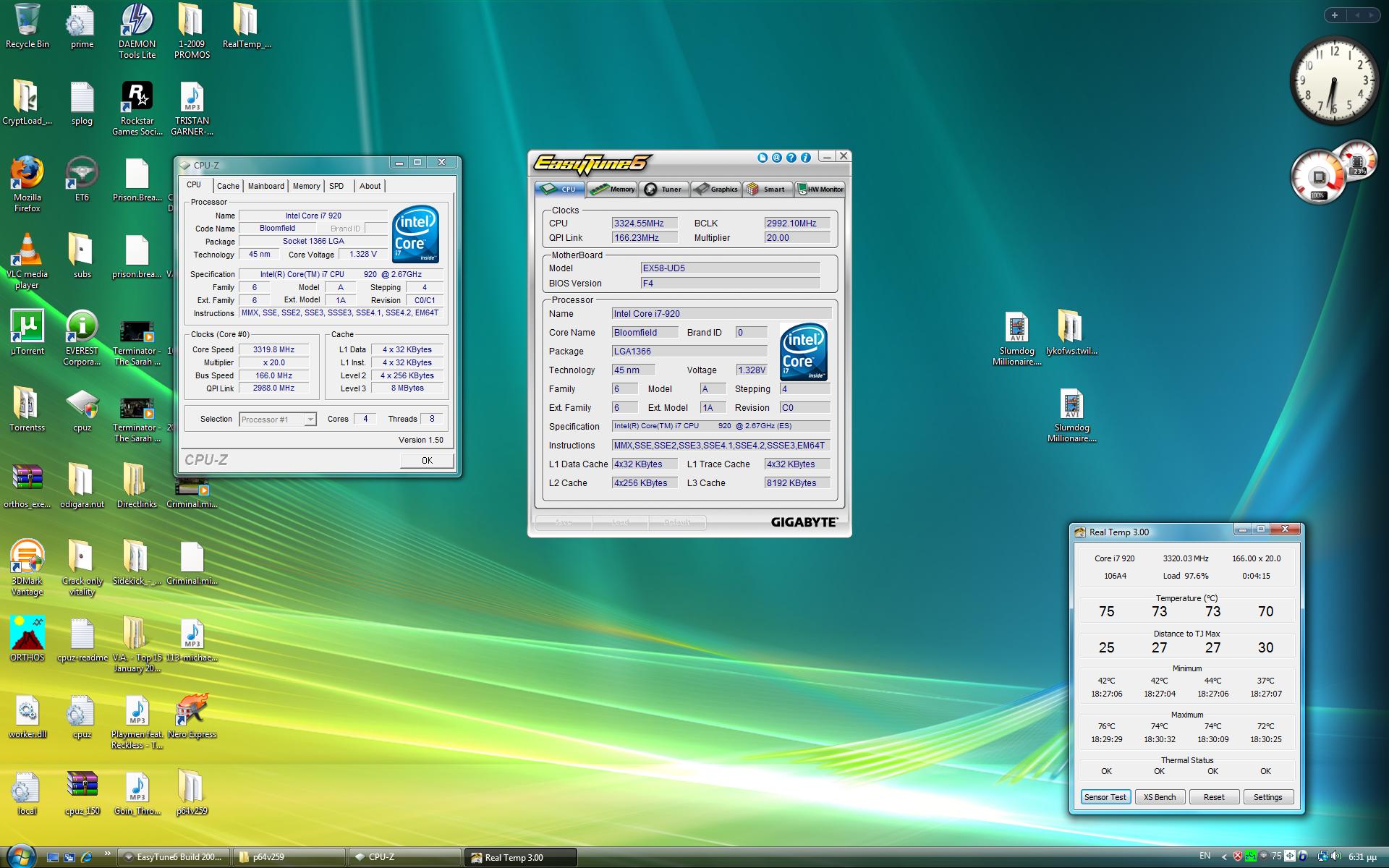The height and width of the screenshot is (868, 1389).
Task: Launch 3DMark Vantage shortcut
Action: coord(27,567)
